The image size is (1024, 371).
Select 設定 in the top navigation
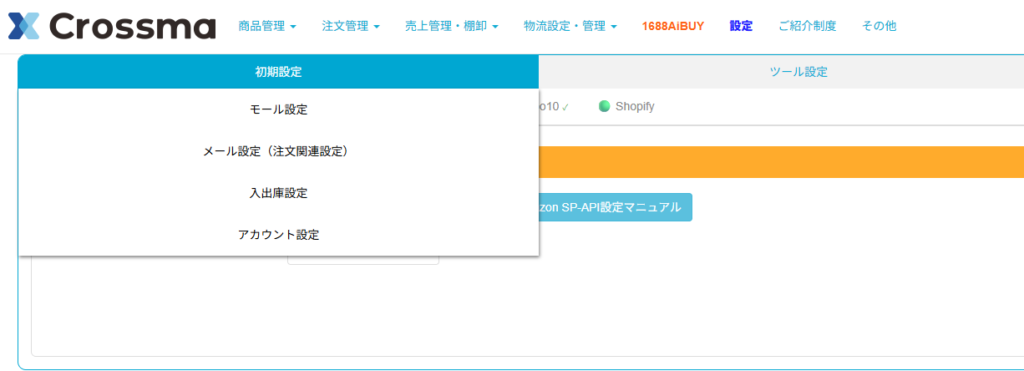coord(741,26)
